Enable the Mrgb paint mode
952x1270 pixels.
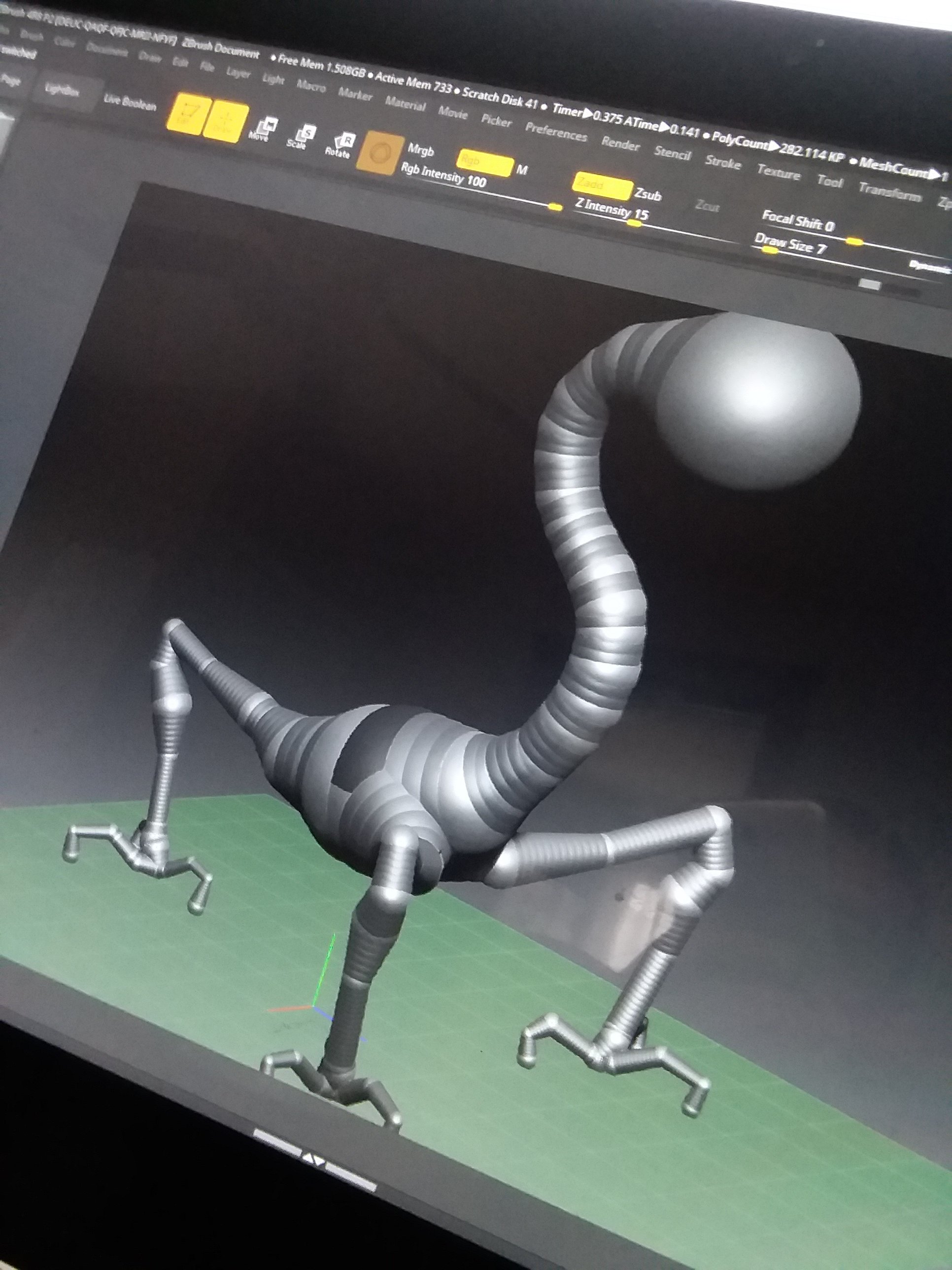[421, 150]
